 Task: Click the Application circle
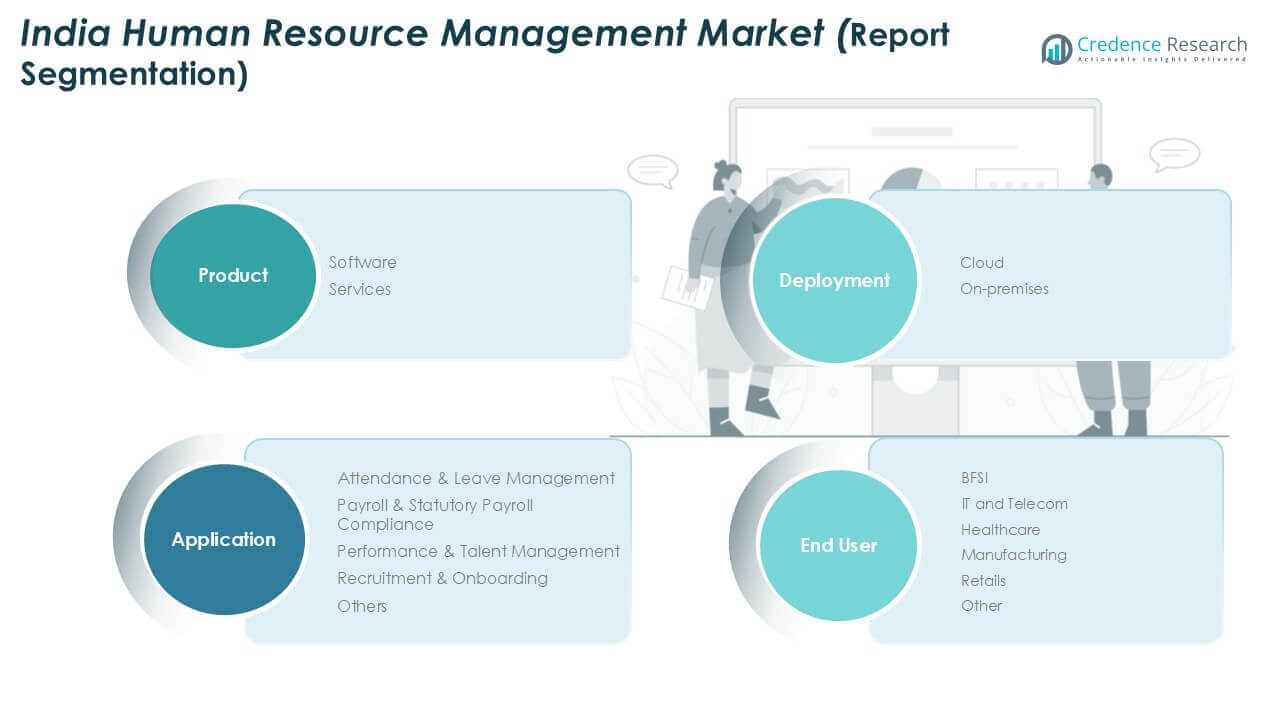coord(223,540)
